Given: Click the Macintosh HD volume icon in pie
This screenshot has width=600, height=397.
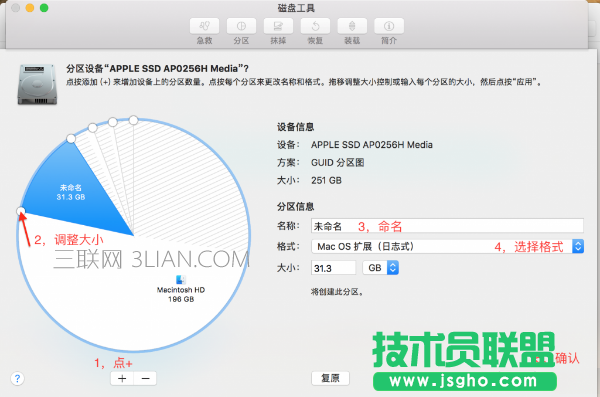Looking at the screenshot, I should pos(181,279).
